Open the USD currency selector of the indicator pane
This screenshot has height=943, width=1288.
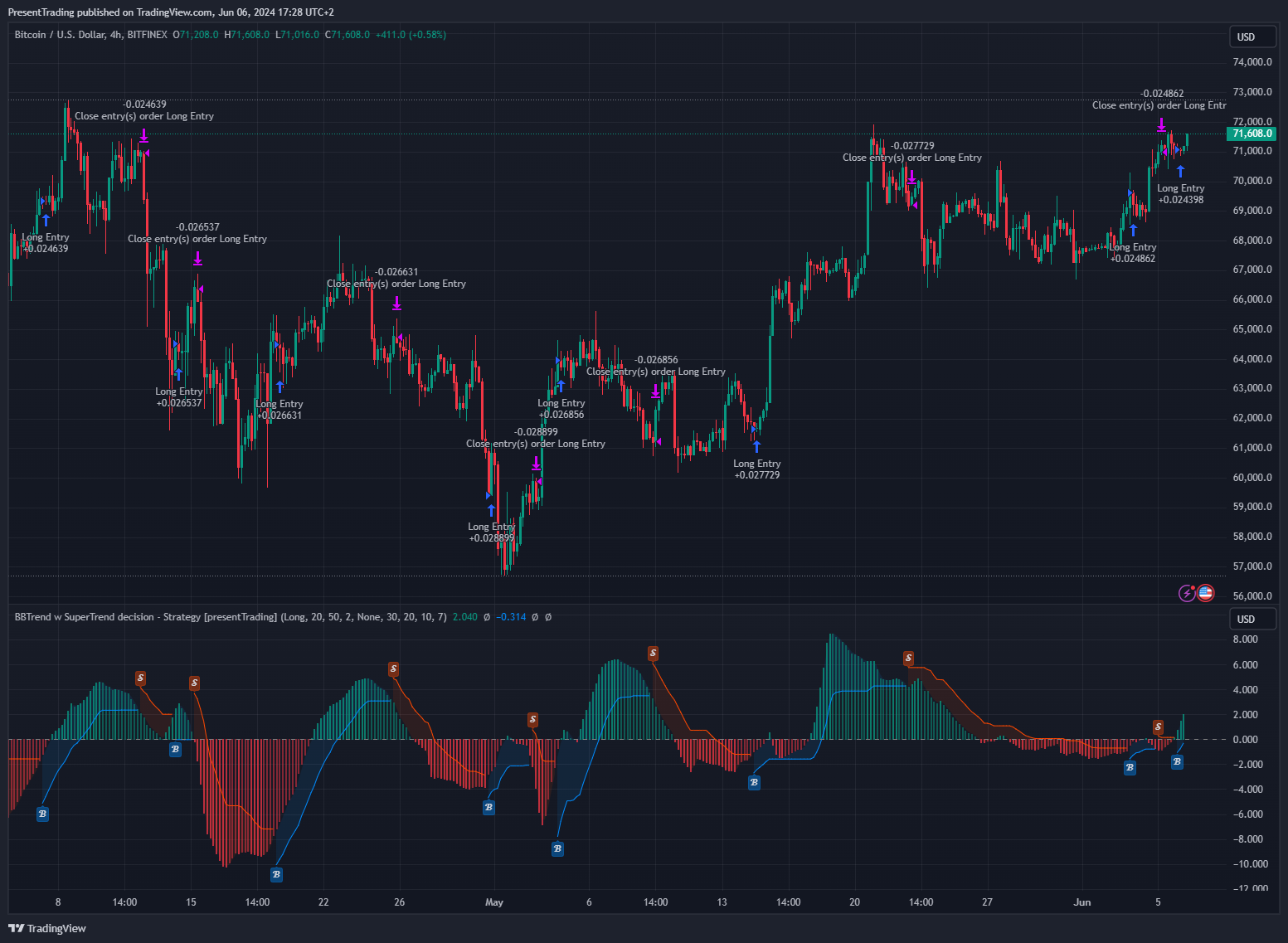[x=1251, y=619]
